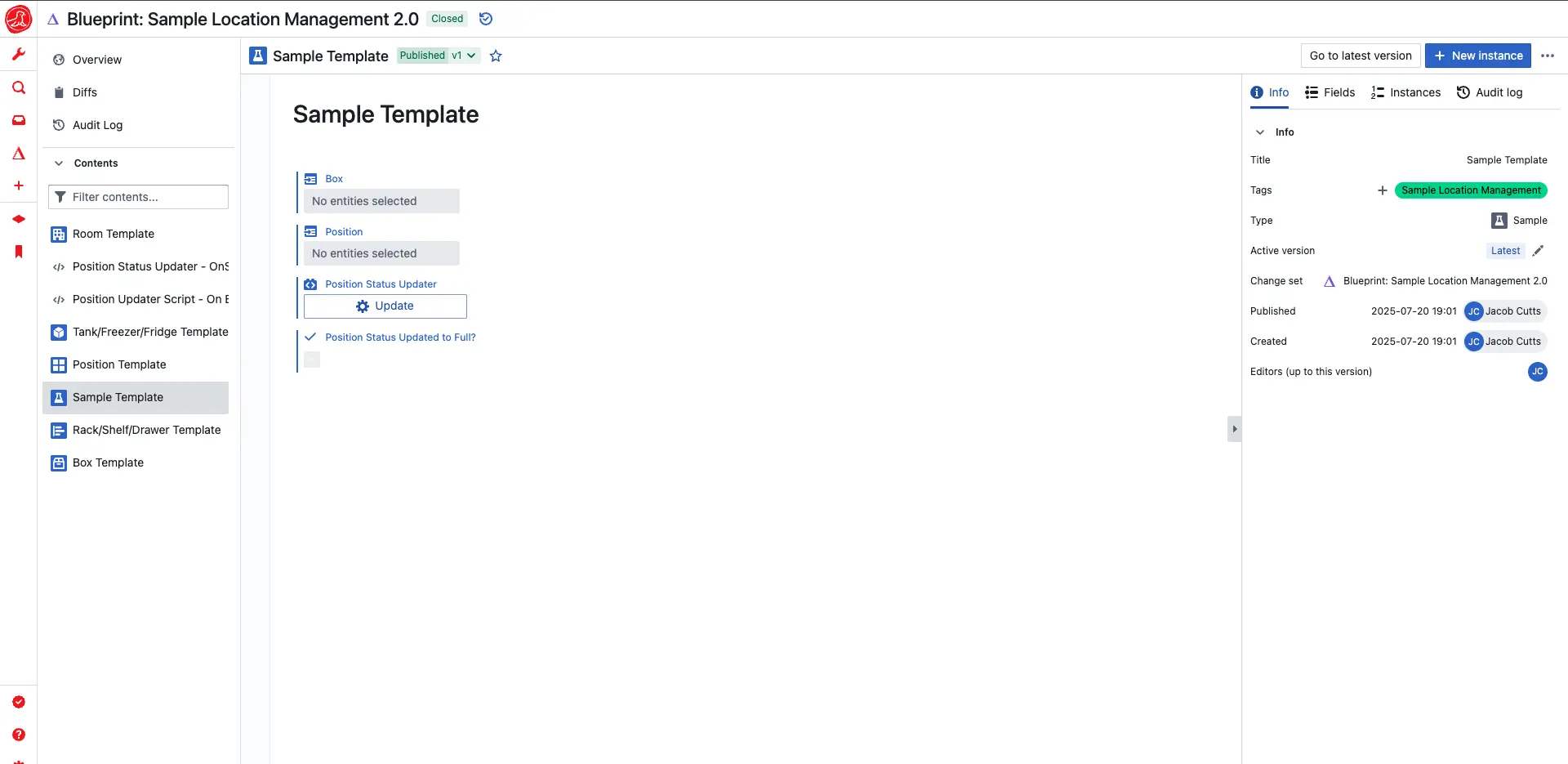Click the red plus create icon

[x=18, y=185]
